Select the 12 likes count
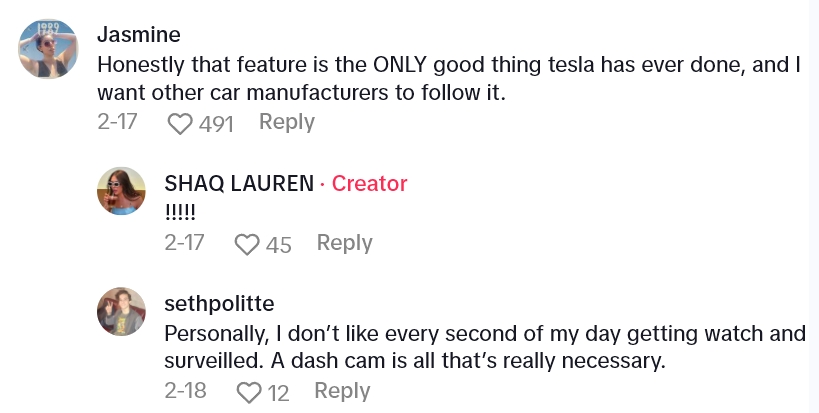This screenshot has height=413, width=819. (278, 392)
